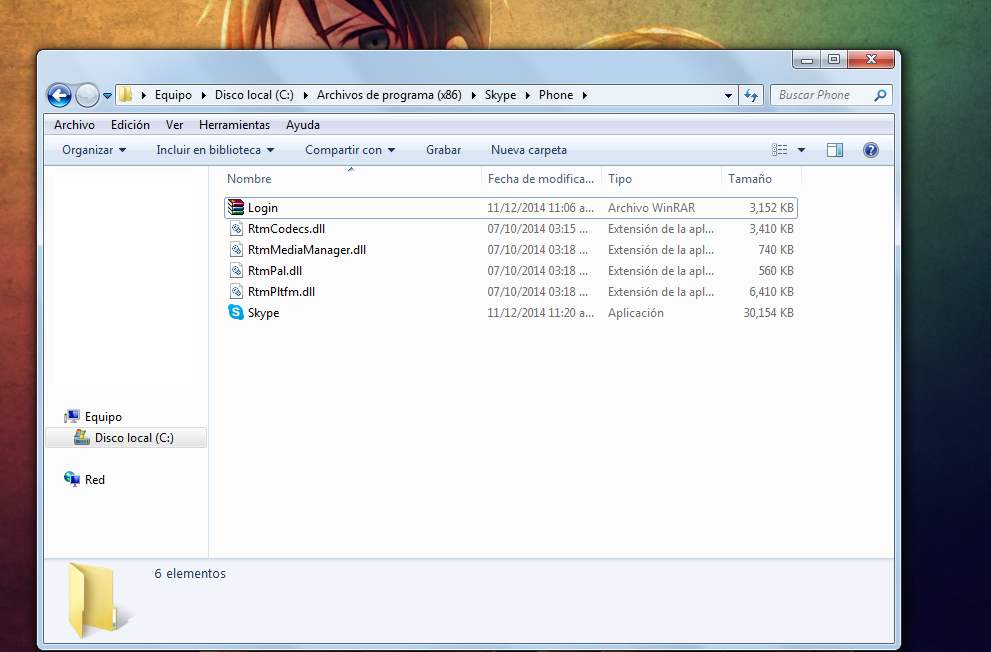This screenshot has width=991, height=652.
Task: Select Red in navigation pane
Action: pyautogui.click(x=95, y=480)
